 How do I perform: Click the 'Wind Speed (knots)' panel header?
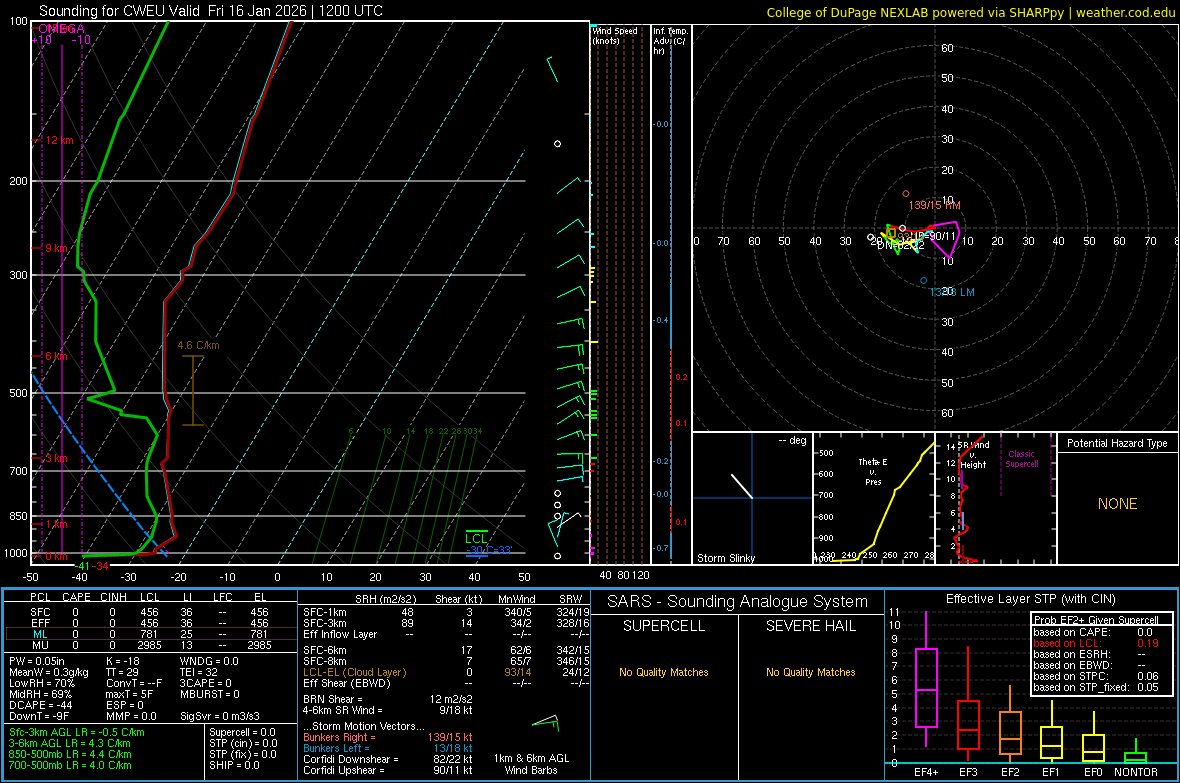coord(616,35)
